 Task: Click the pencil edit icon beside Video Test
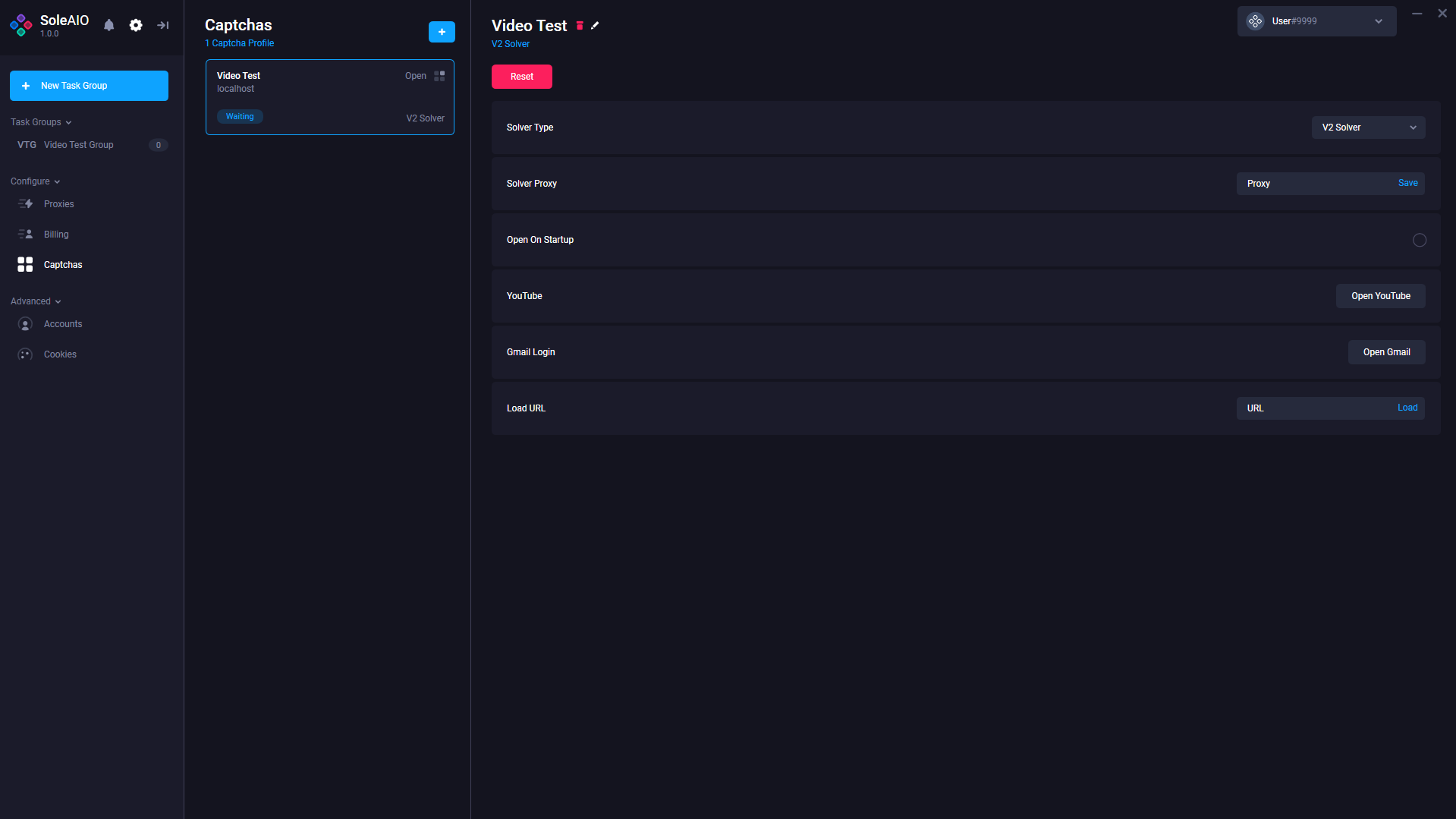pyautogui.click(x=595, y=26)
